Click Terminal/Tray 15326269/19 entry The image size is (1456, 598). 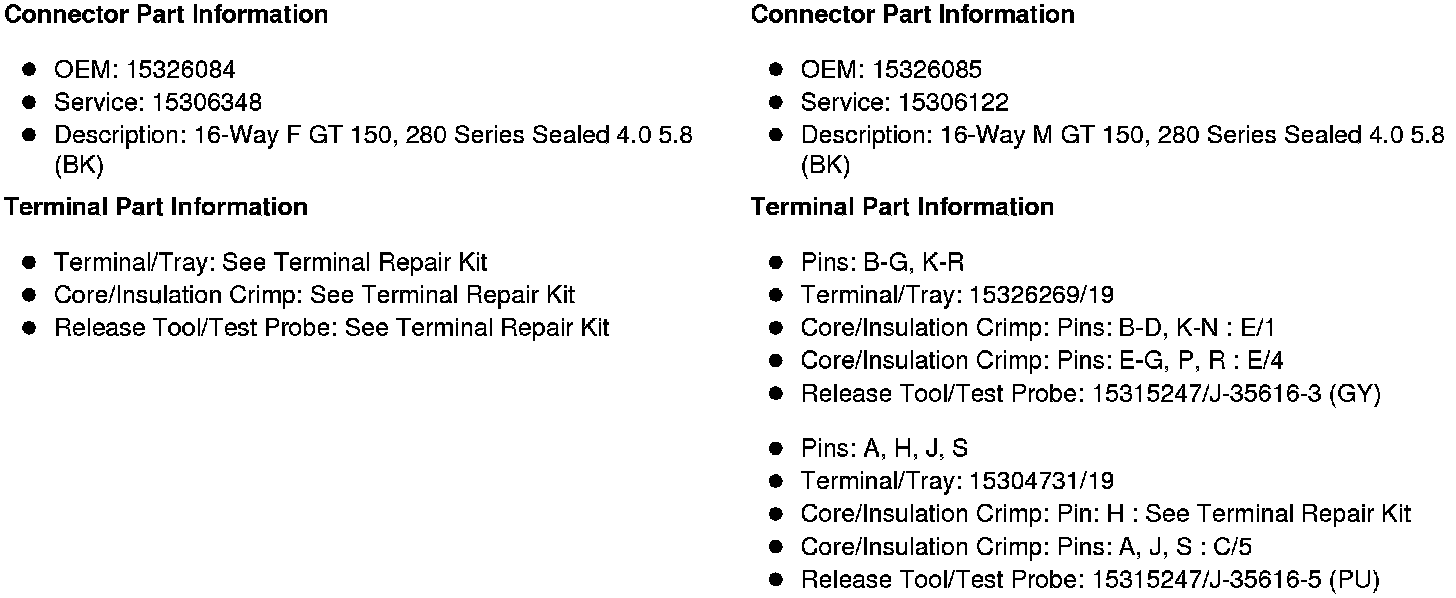(957, 295)
